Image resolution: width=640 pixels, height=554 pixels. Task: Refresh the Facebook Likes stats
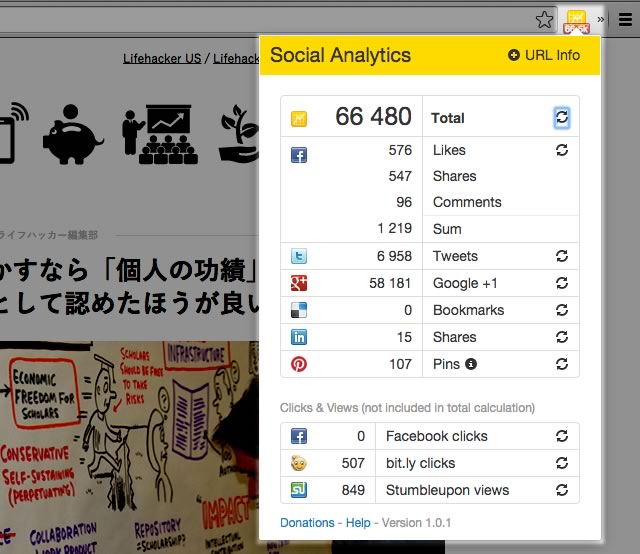(x=562, y=150)
